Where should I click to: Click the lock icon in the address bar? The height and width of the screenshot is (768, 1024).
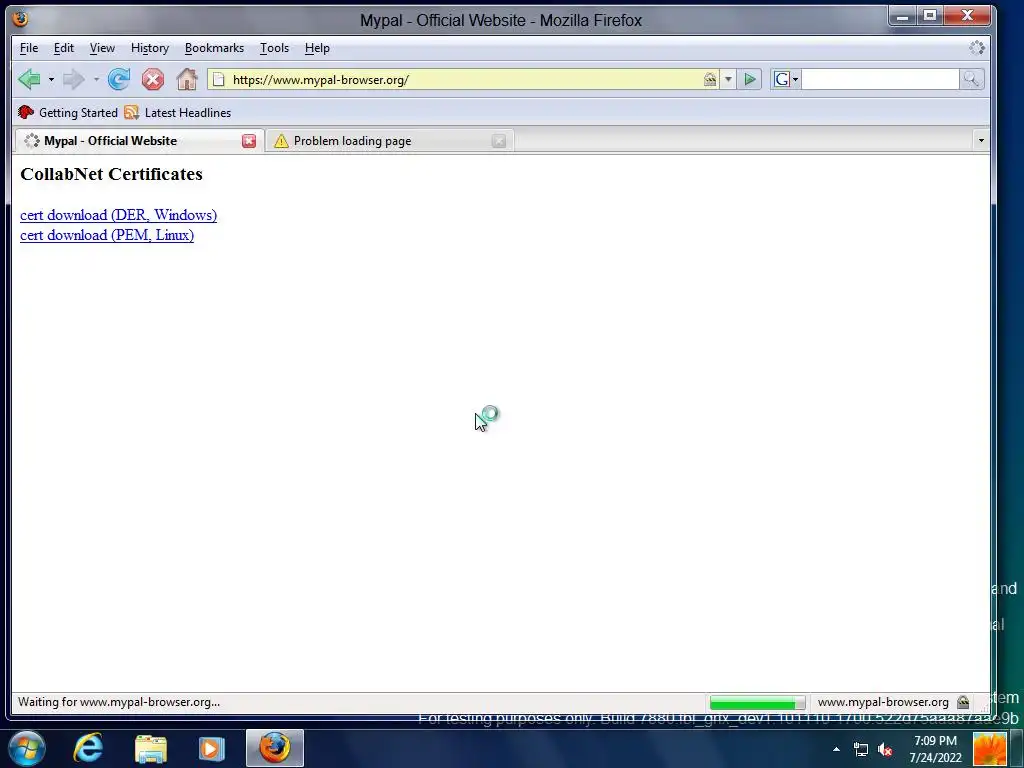(710, 80)
